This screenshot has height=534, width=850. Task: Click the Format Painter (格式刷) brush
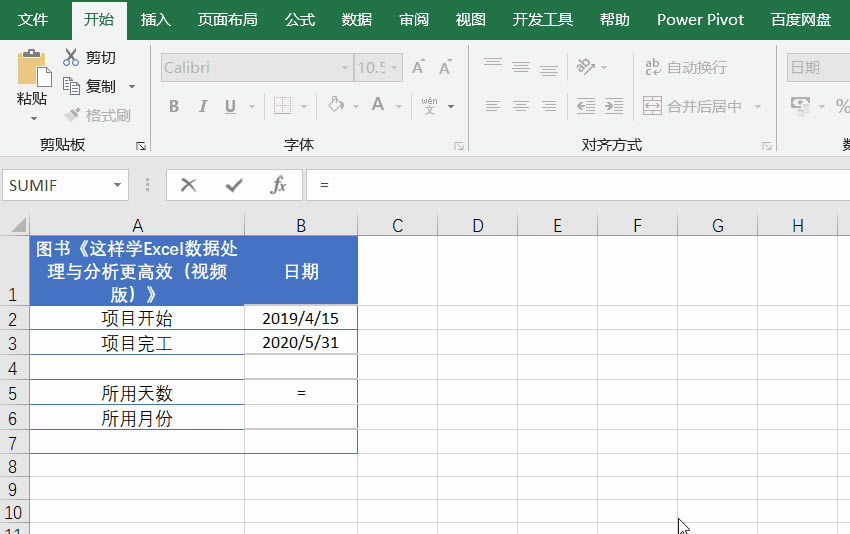[x=71, y=115]
